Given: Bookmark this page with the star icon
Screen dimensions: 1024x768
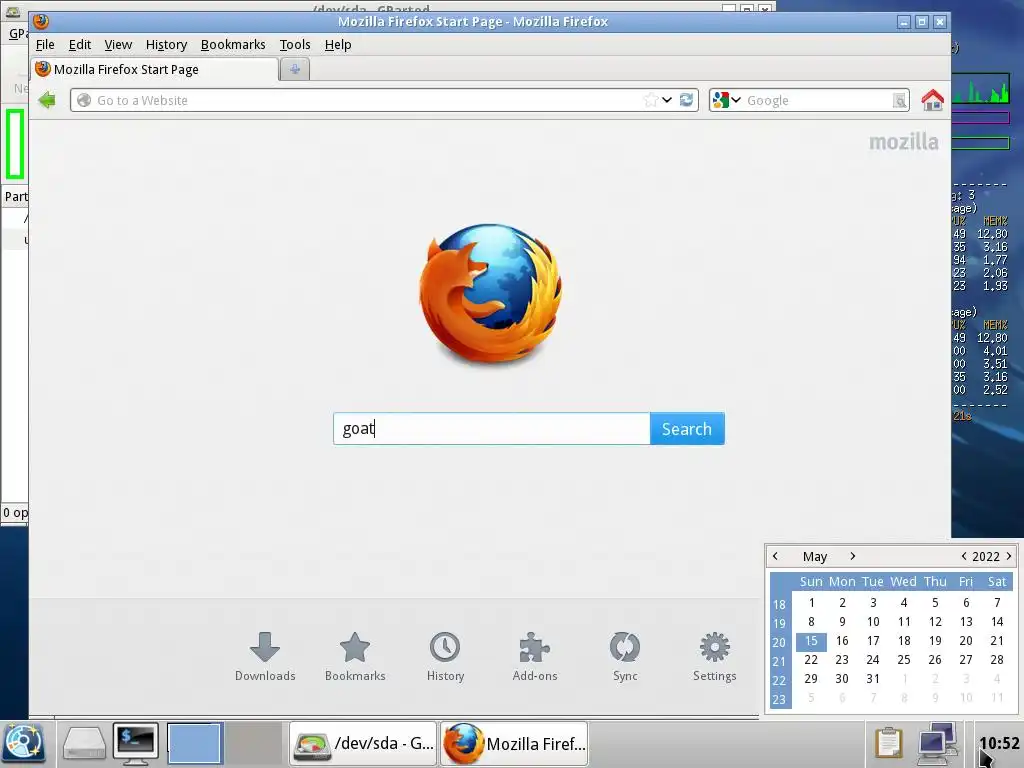Looking at the screenshot, I should (x=650, y=100).
